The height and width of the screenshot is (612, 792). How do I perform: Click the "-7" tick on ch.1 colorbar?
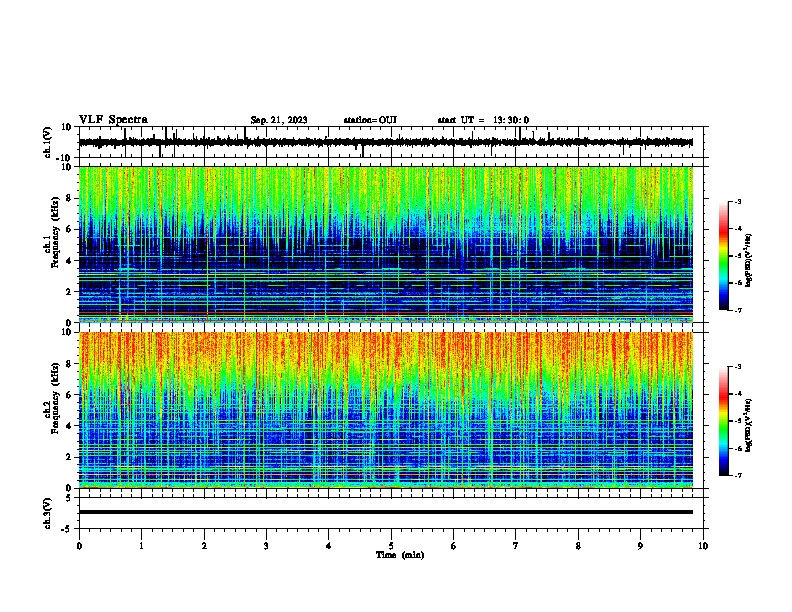pyautogui.click(x=737, y=311)
